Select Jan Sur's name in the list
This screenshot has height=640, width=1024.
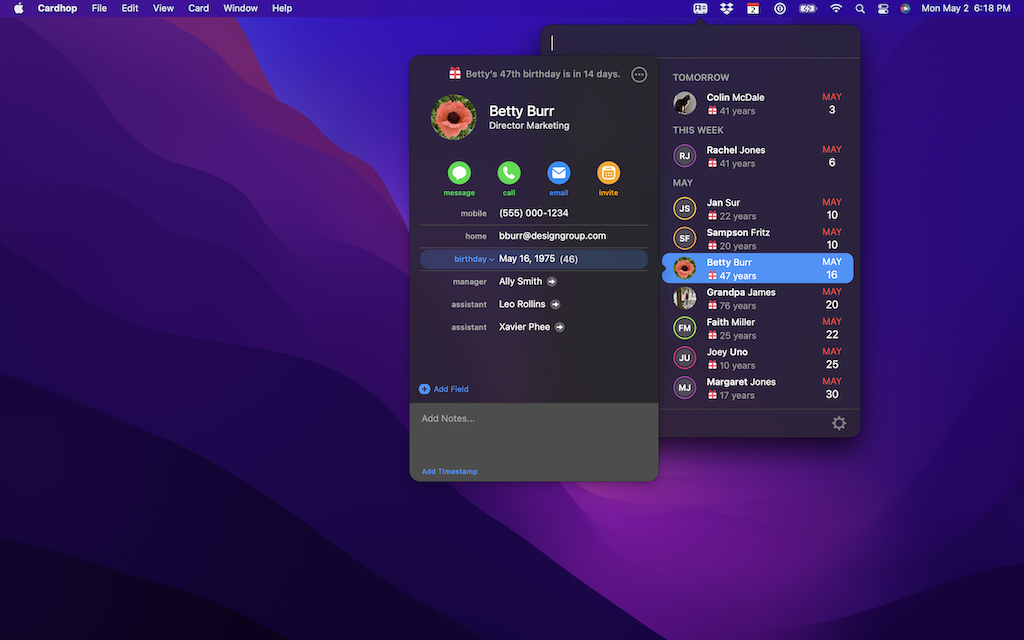click(723, 203)
